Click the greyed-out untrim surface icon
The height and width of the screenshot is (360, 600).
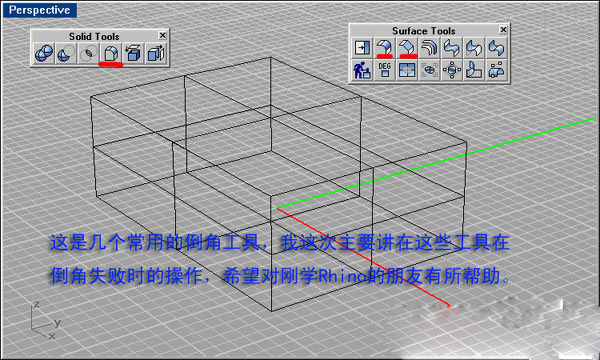[429, 70]
